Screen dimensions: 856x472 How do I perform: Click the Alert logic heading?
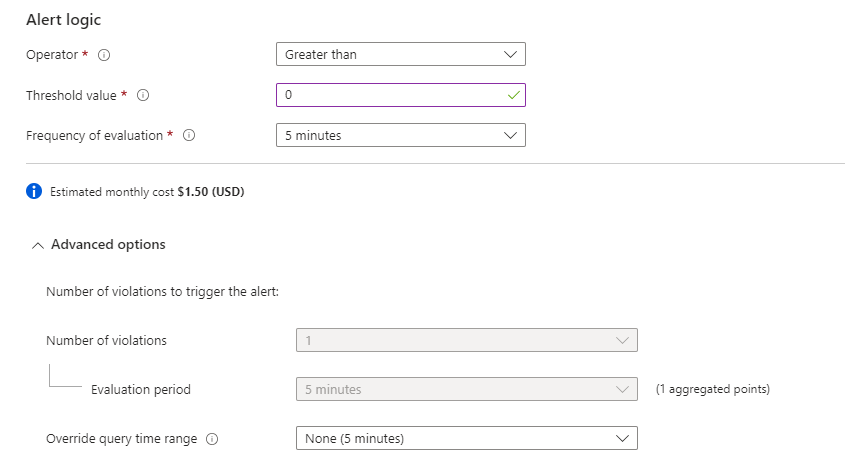coord(63,19)
